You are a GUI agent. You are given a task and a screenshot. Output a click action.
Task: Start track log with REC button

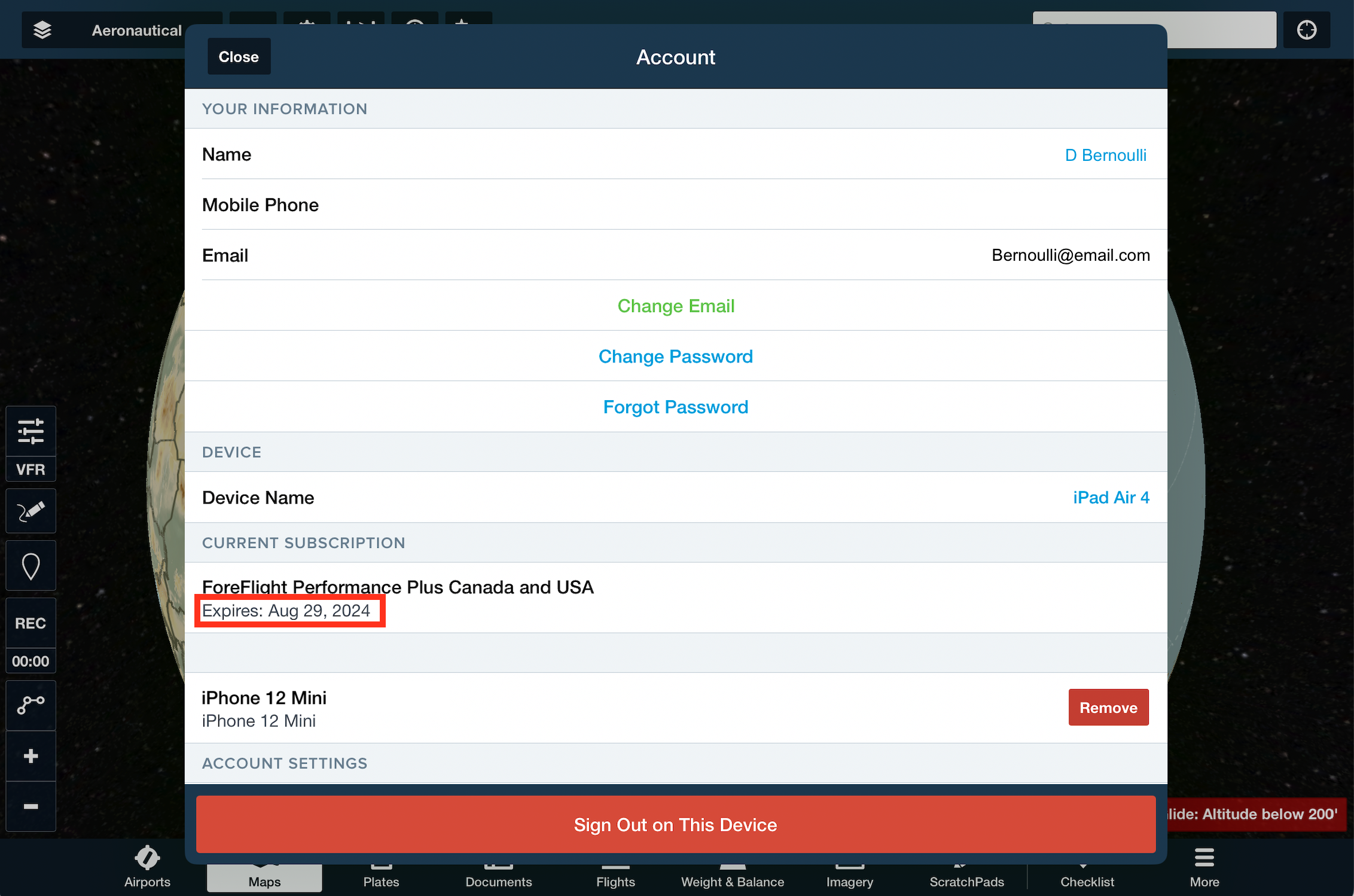[x=31, y=623]
